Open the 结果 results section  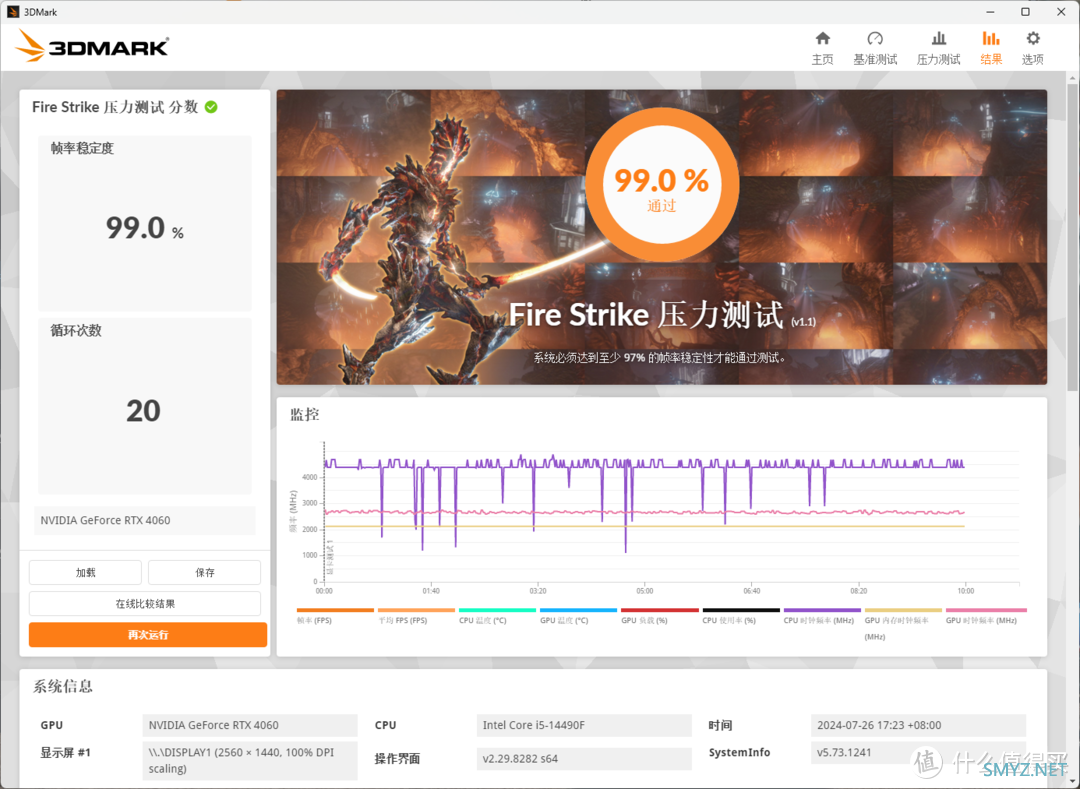[991, 48]
